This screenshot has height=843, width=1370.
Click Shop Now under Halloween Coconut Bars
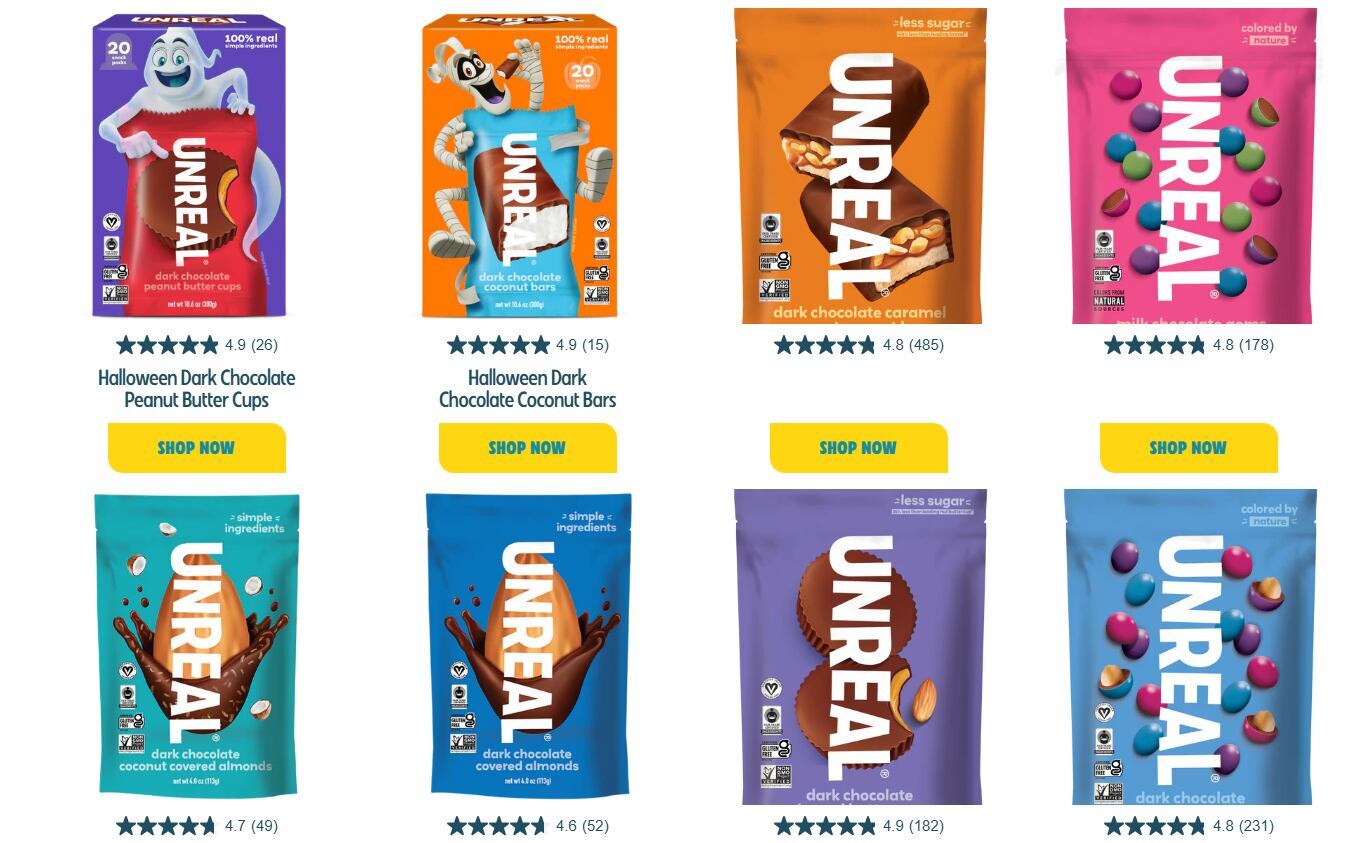pos(528,448)
